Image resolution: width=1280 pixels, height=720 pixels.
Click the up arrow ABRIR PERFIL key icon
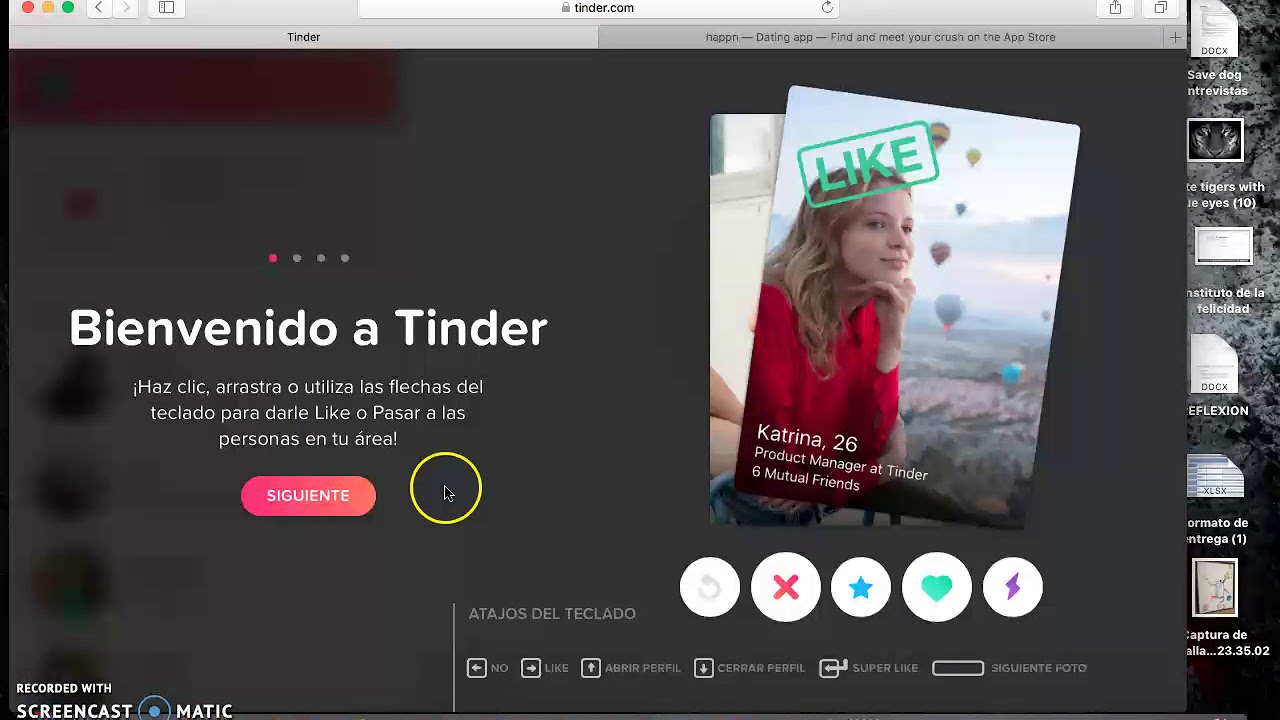pos(591,668)
